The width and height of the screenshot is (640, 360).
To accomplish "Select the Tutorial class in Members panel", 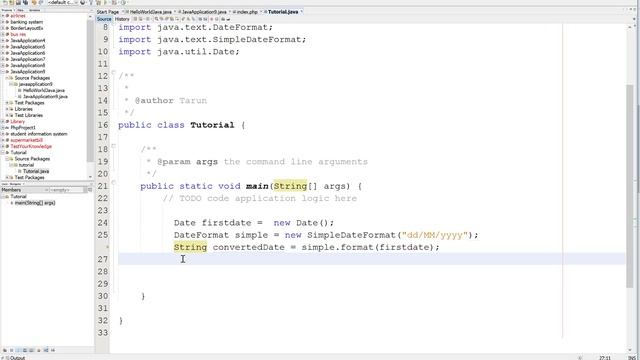I will tap(18, 196).
